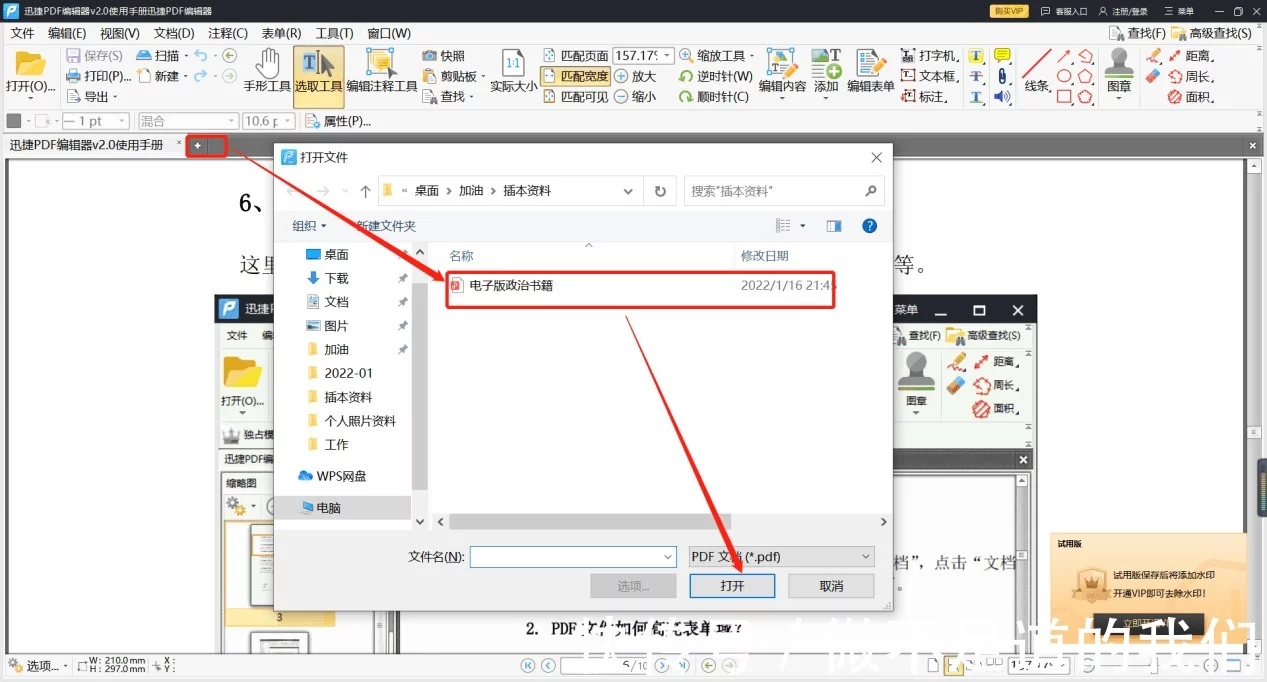Activate the Select tool (选取工具)
The image size is (1267, 682).
319,75
